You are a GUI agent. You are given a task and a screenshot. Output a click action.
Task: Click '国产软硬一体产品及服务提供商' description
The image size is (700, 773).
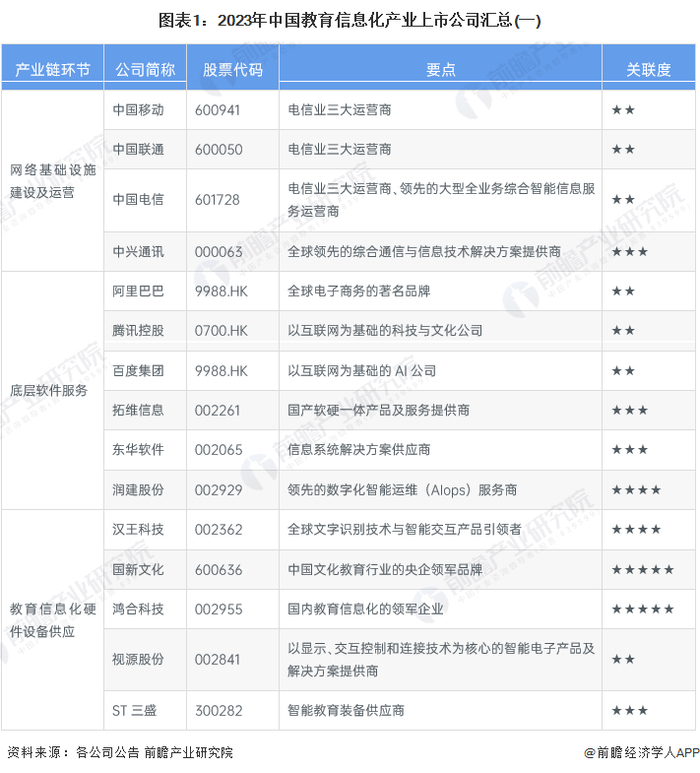378,410
